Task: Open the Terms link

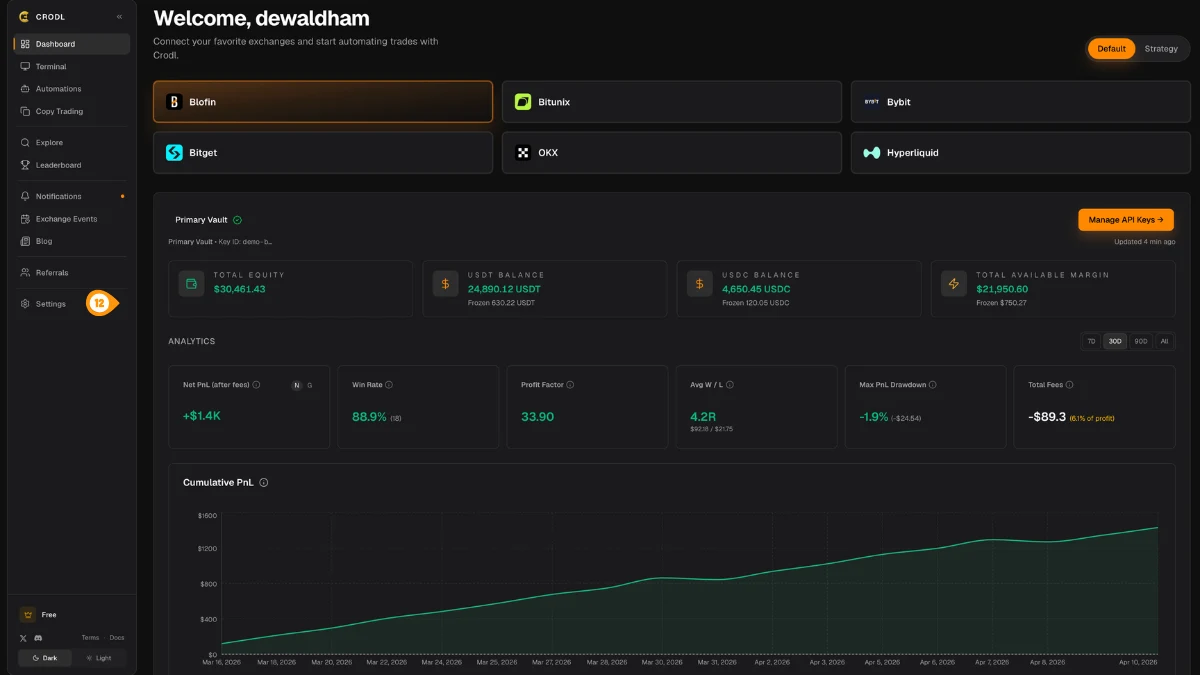Action: 90,638
